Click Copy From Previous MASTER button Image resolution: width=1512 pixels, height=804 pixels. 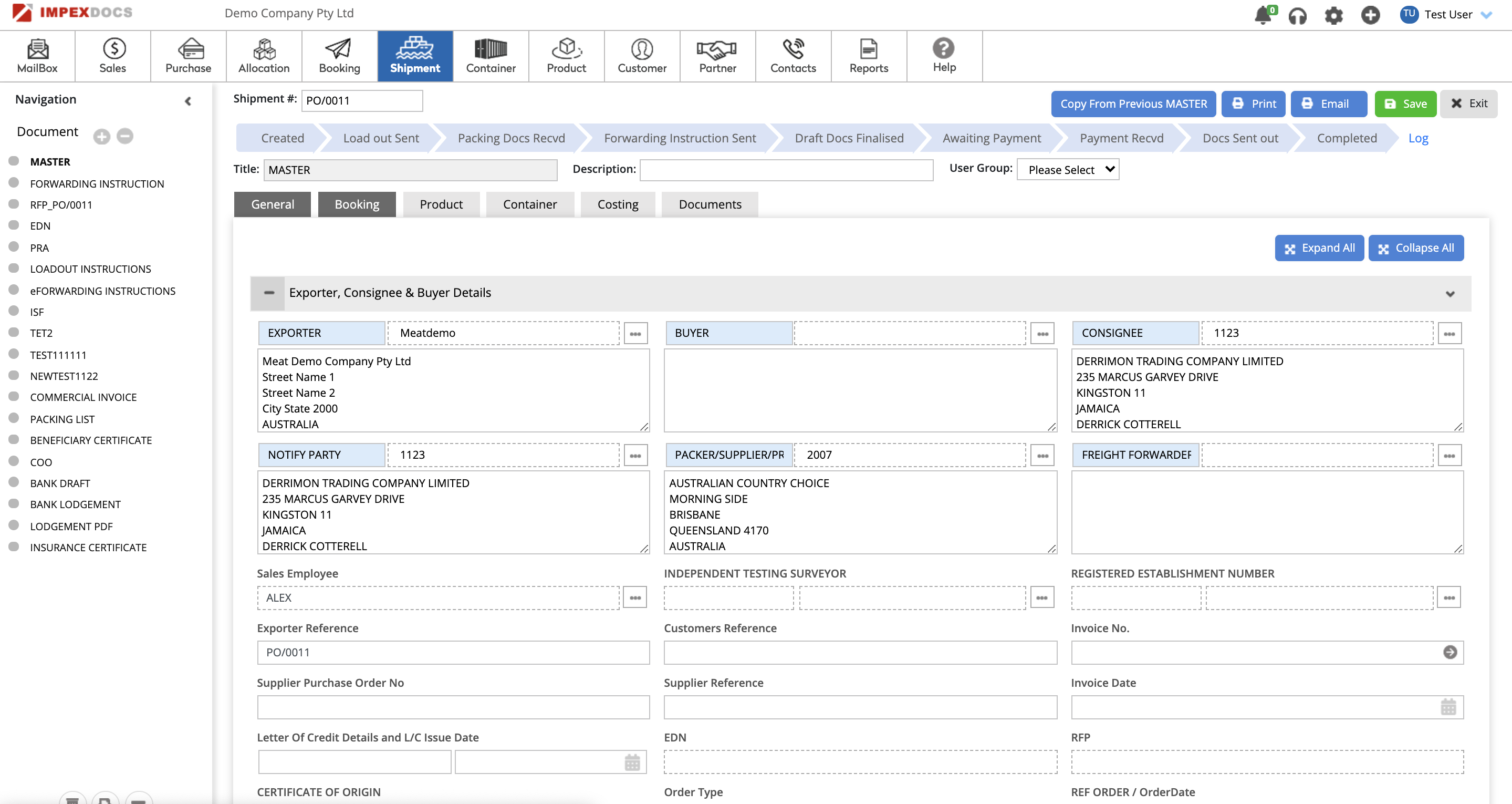click(1133, 104)
